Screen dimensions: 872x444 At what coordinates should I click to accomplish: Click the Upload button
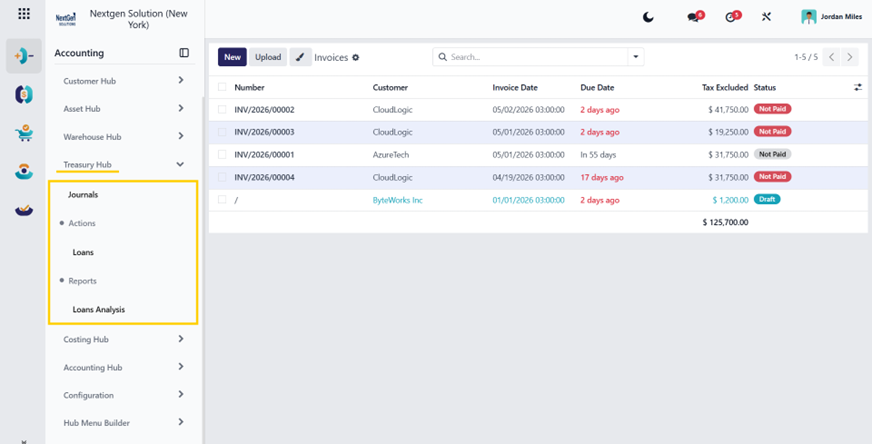268,57
